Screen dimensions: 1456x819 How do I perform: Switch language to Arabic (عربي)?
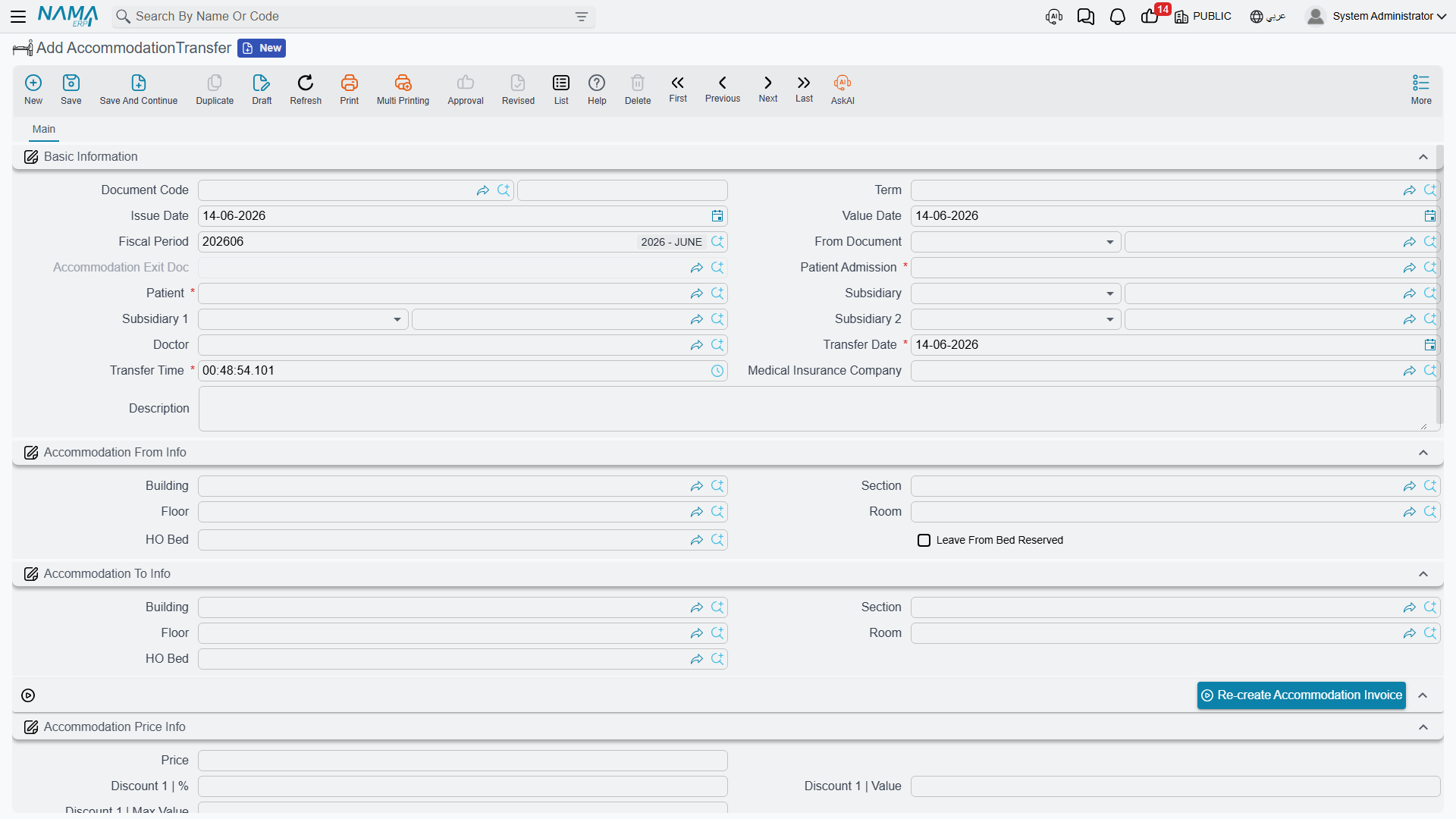pos(1268,17)
